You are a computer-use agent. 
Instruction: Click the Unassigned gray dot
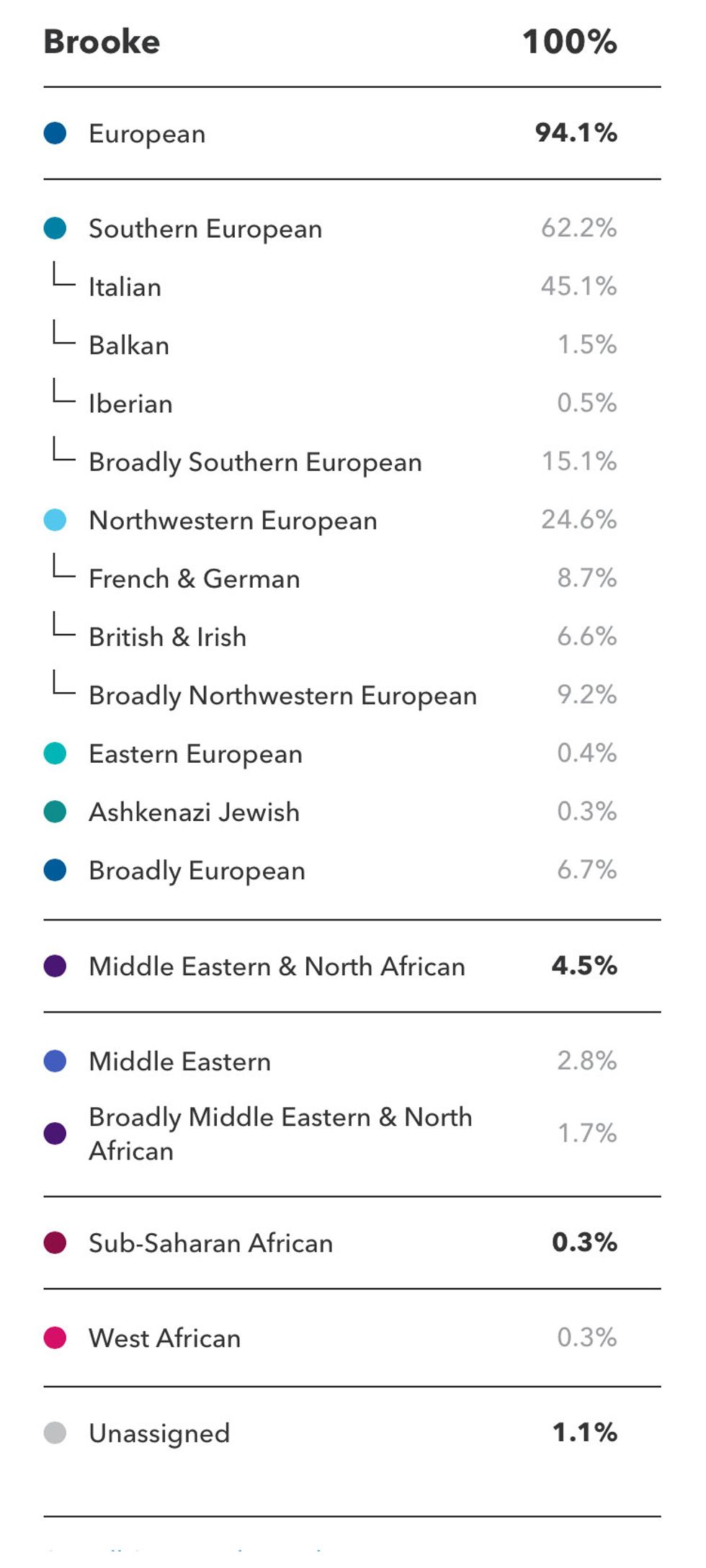[55, 1433]
